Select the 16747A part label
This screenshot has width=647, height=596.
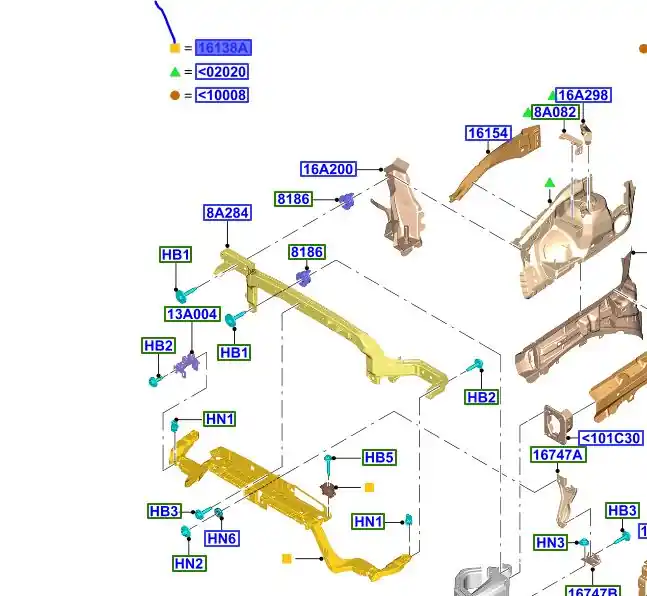point(558,455)
